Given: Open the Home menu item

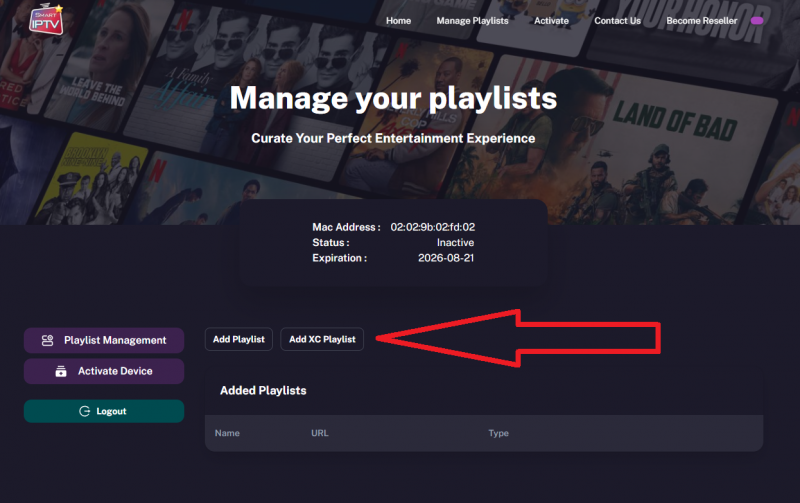Looking at the screenshot, I should (x=398, y=21).
